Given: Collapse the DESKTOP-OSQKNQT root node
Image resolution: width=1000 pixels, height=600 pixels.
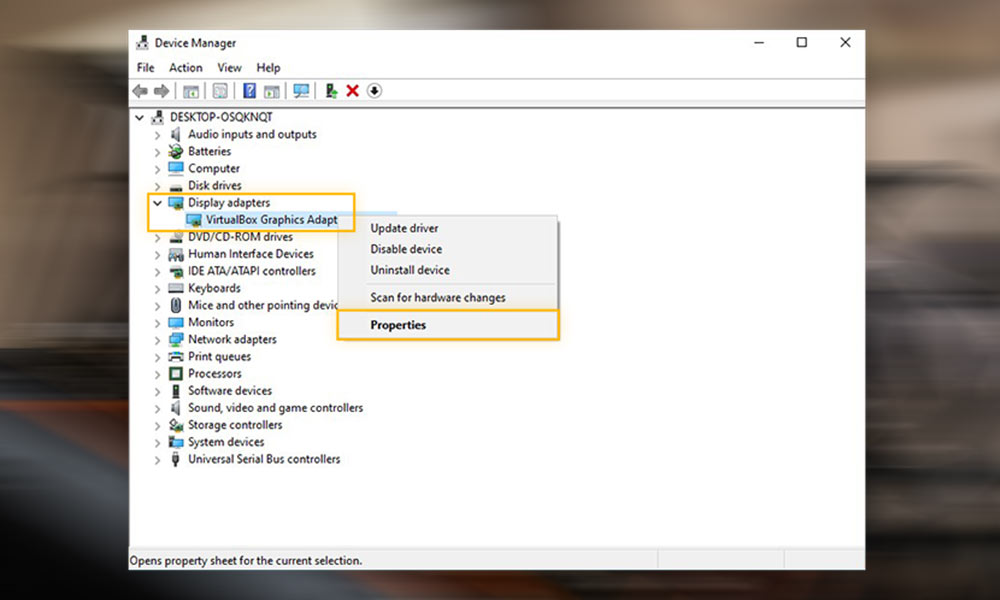Looking at the screenshot, I should coord(140,117).
